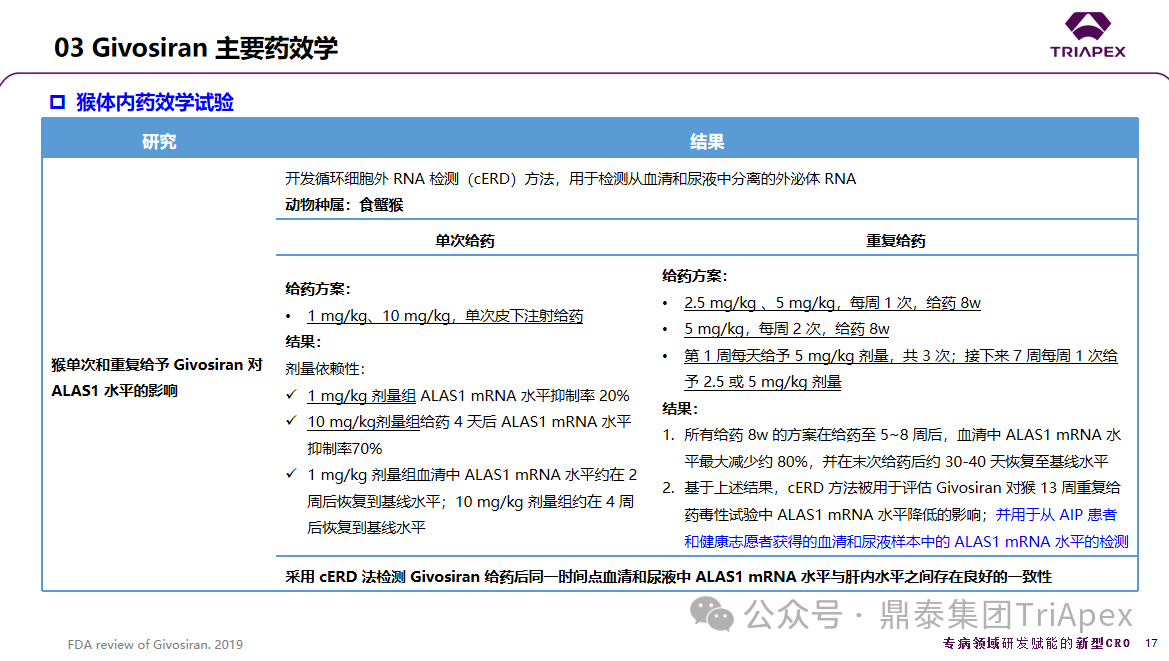Click the 单次给药 column heading

[x=464, y=241]
